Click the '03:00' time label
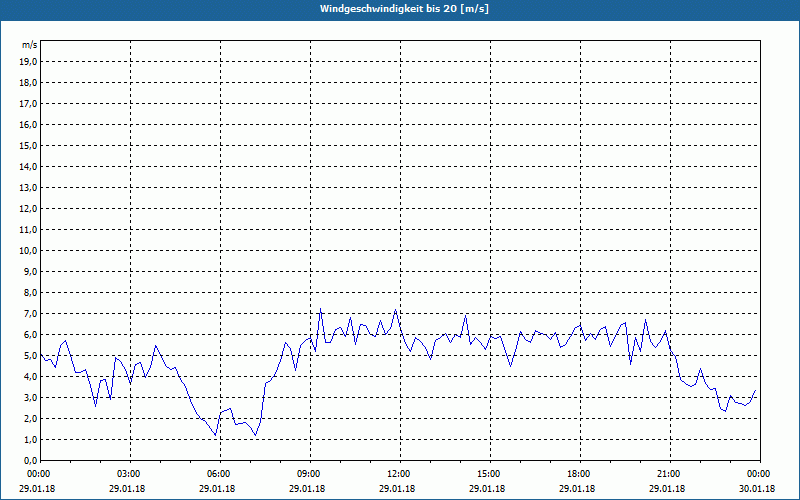800x500 pixels. click(x=131, y=474)
